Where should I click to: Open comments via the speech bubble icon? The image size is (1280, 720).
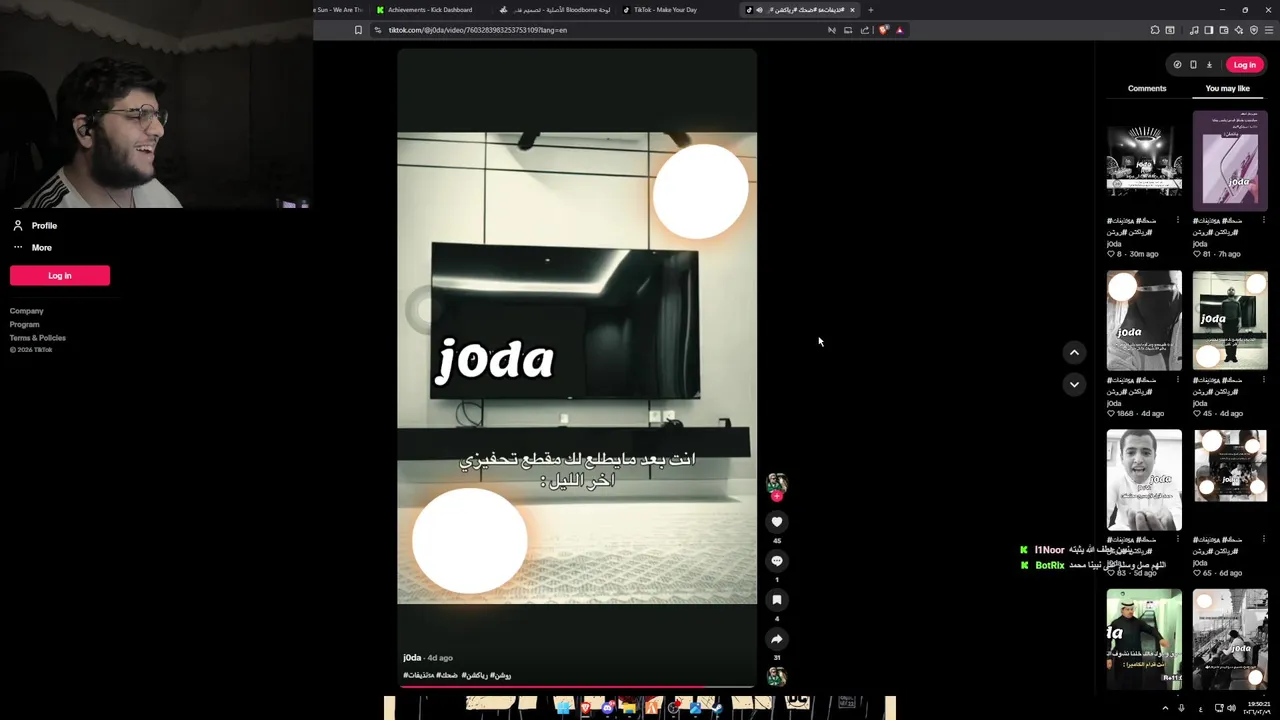tap(777, 561)
